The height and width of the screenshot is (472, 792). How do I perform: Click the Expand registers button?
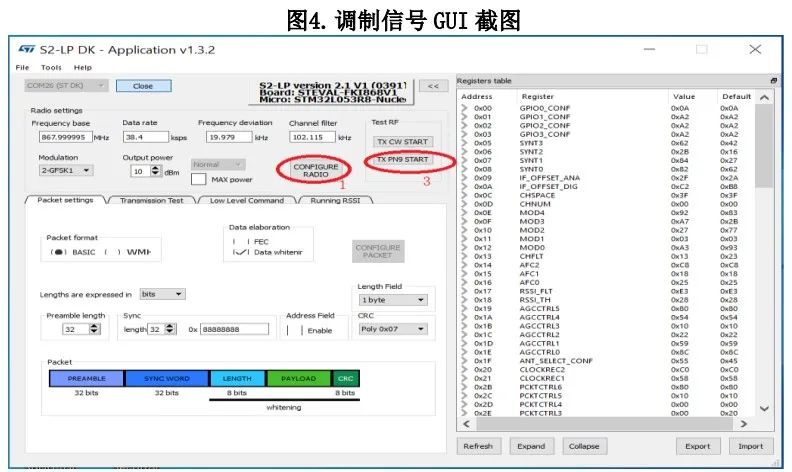tap(531, 446)
